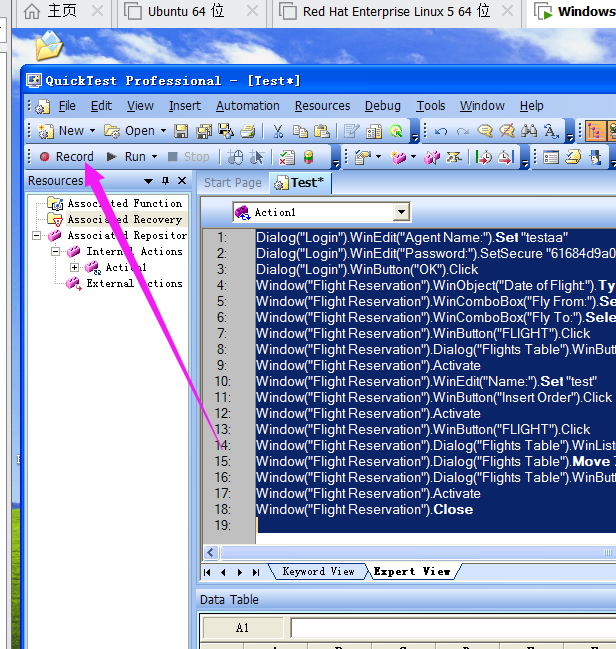Open the Tools menu
616x649 pixels.
(431, 106)
